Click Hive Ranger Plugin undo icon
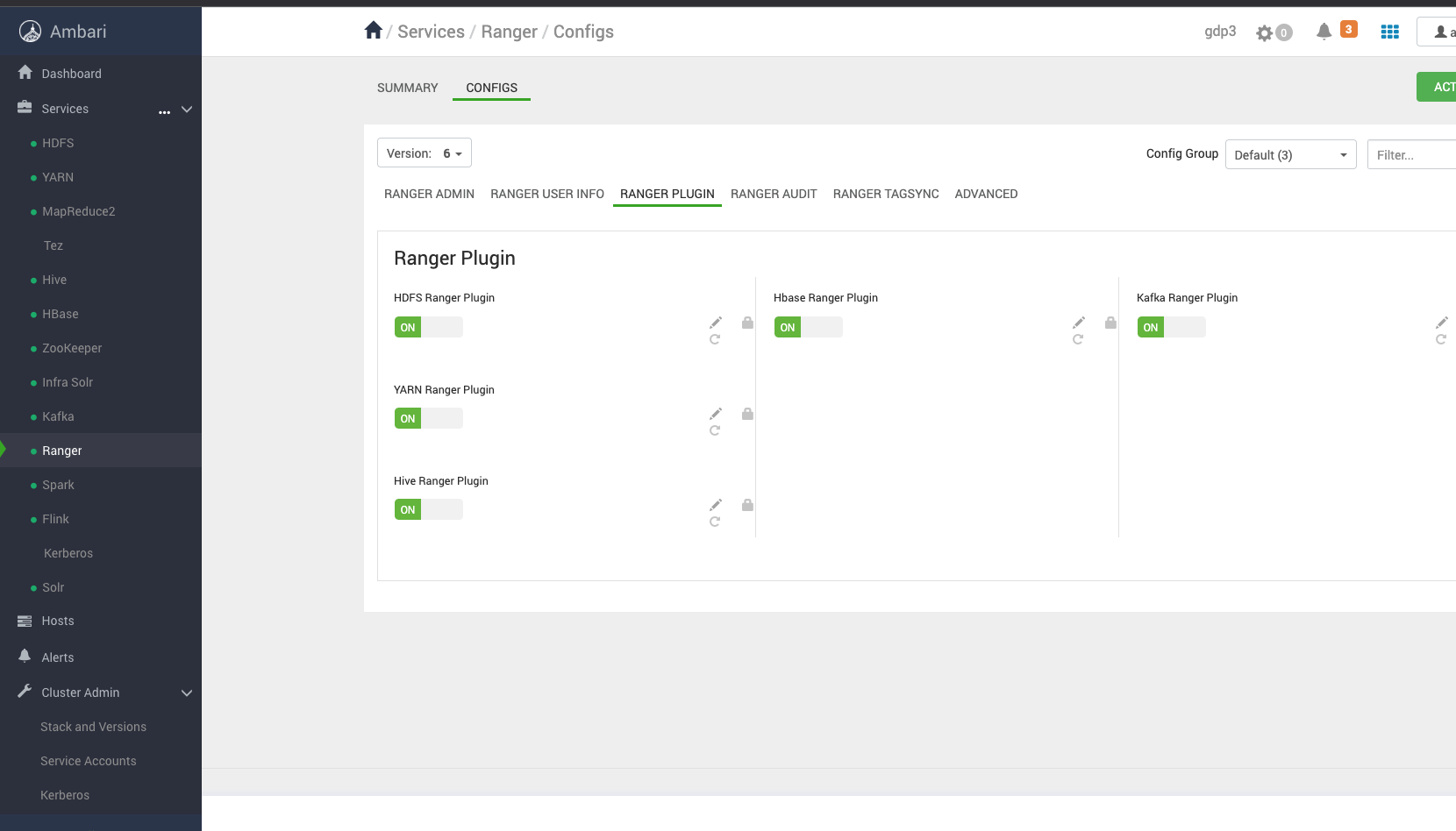Screen dimensions: 1456x831 point(715,522)
